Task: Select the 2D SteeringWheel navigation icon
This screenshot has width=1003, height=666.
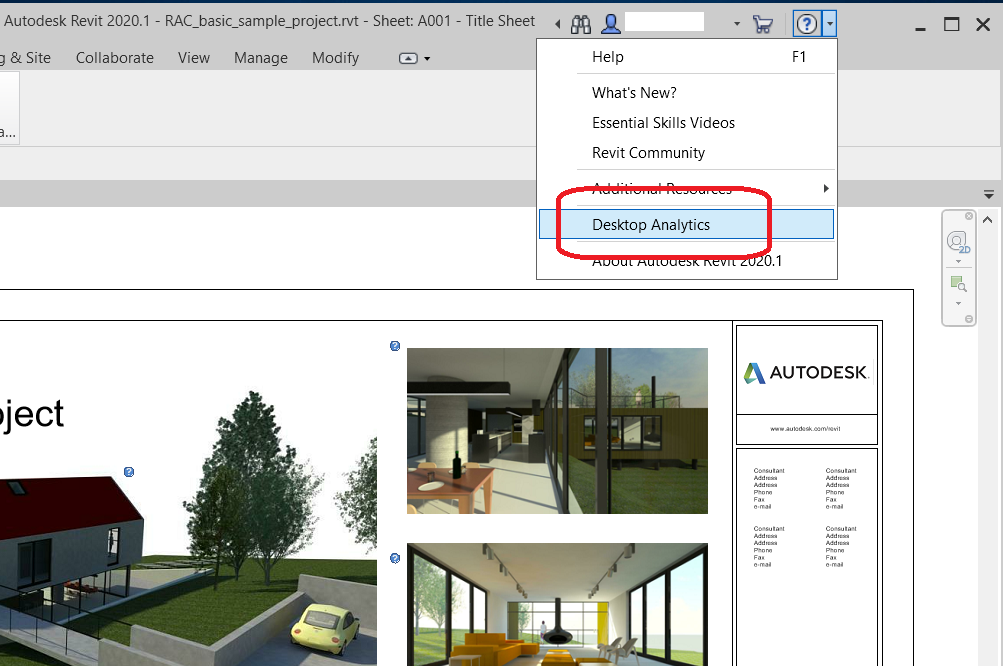Action: [957, 240]
